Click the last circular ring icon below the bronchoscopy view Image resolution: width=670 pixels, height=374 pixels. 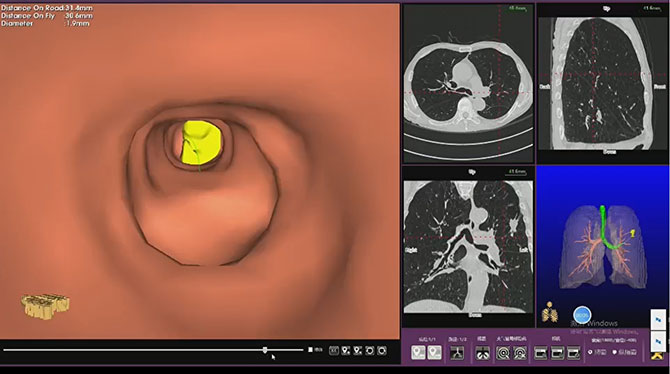(x=382, y=350)
